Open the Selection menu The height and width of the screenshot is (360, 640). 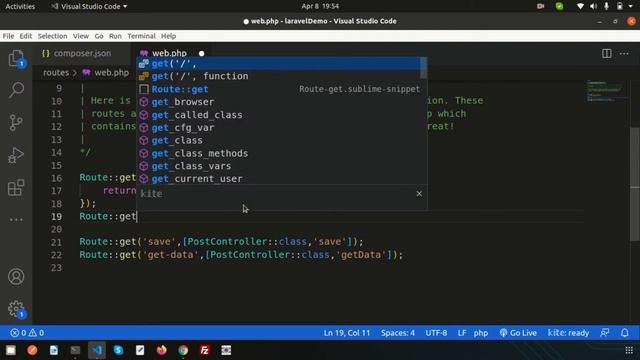click(52, 36)
